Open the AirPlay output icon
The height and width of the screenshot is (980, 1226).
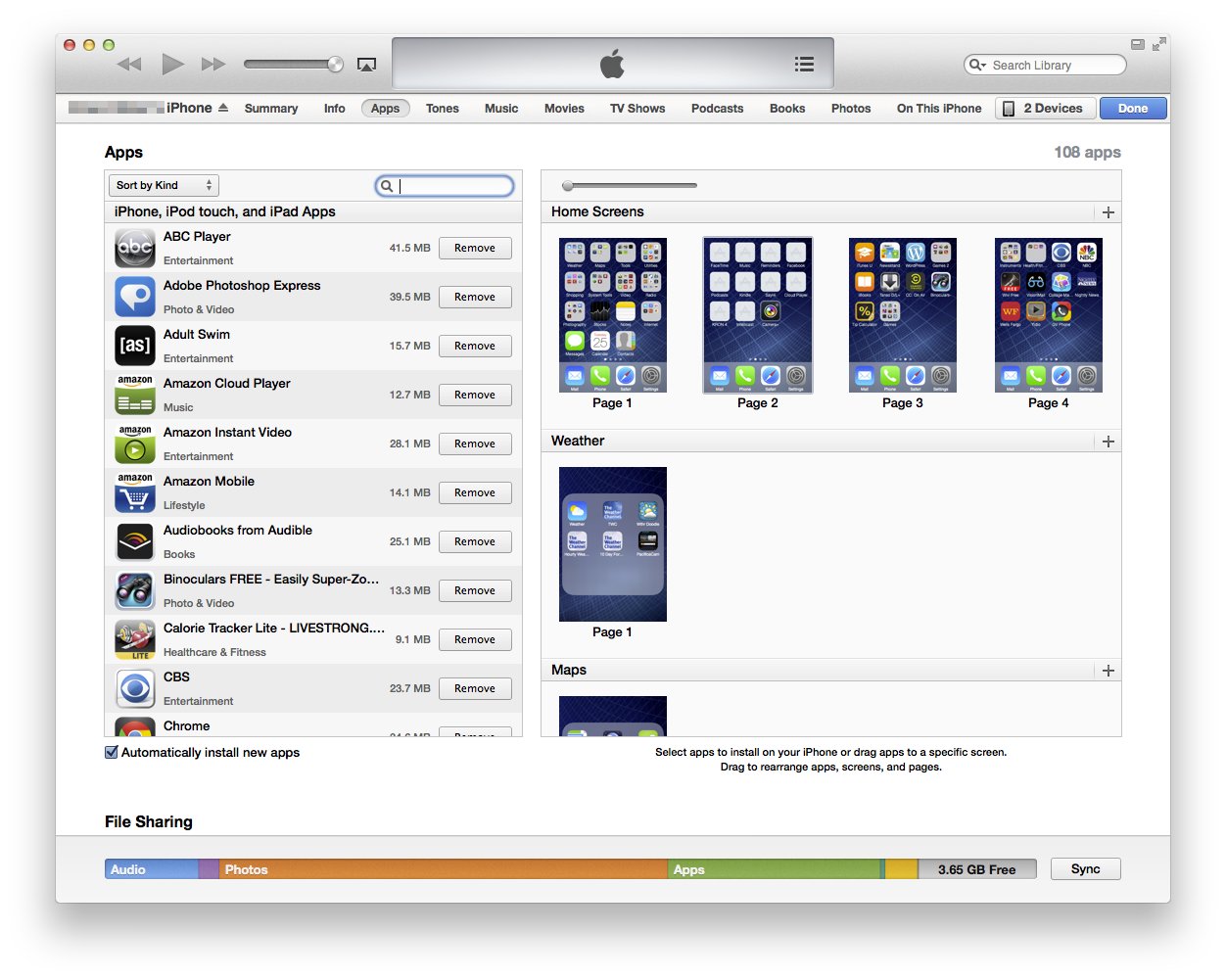[366, 65]
